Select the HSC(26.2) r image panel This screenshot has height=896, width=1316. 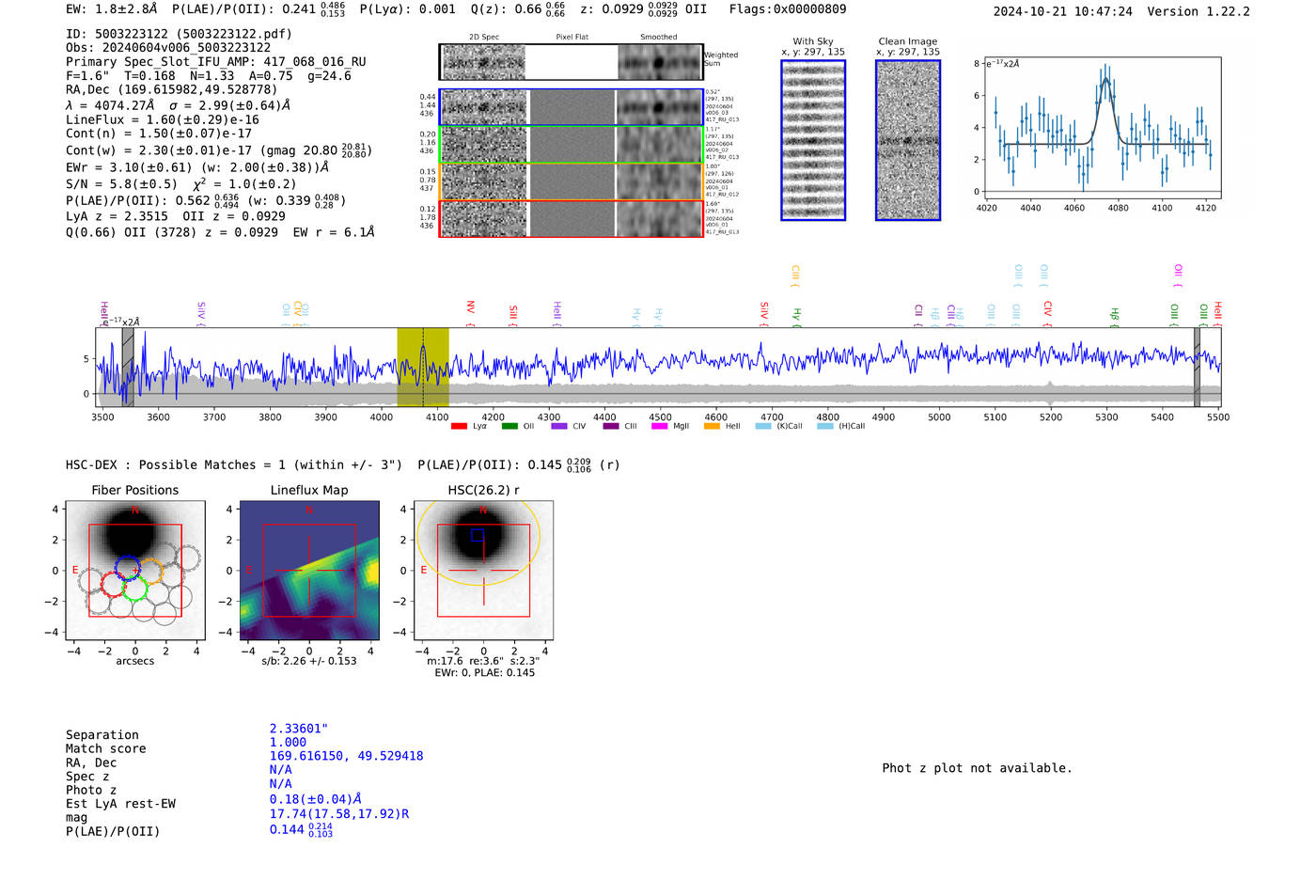(483, 570)
